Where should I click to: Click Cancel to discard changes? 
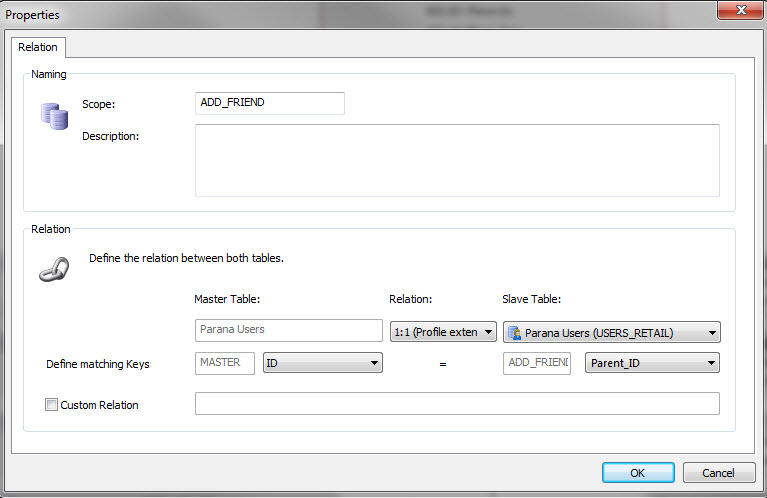pyautogui.click(x=718, y=473)
